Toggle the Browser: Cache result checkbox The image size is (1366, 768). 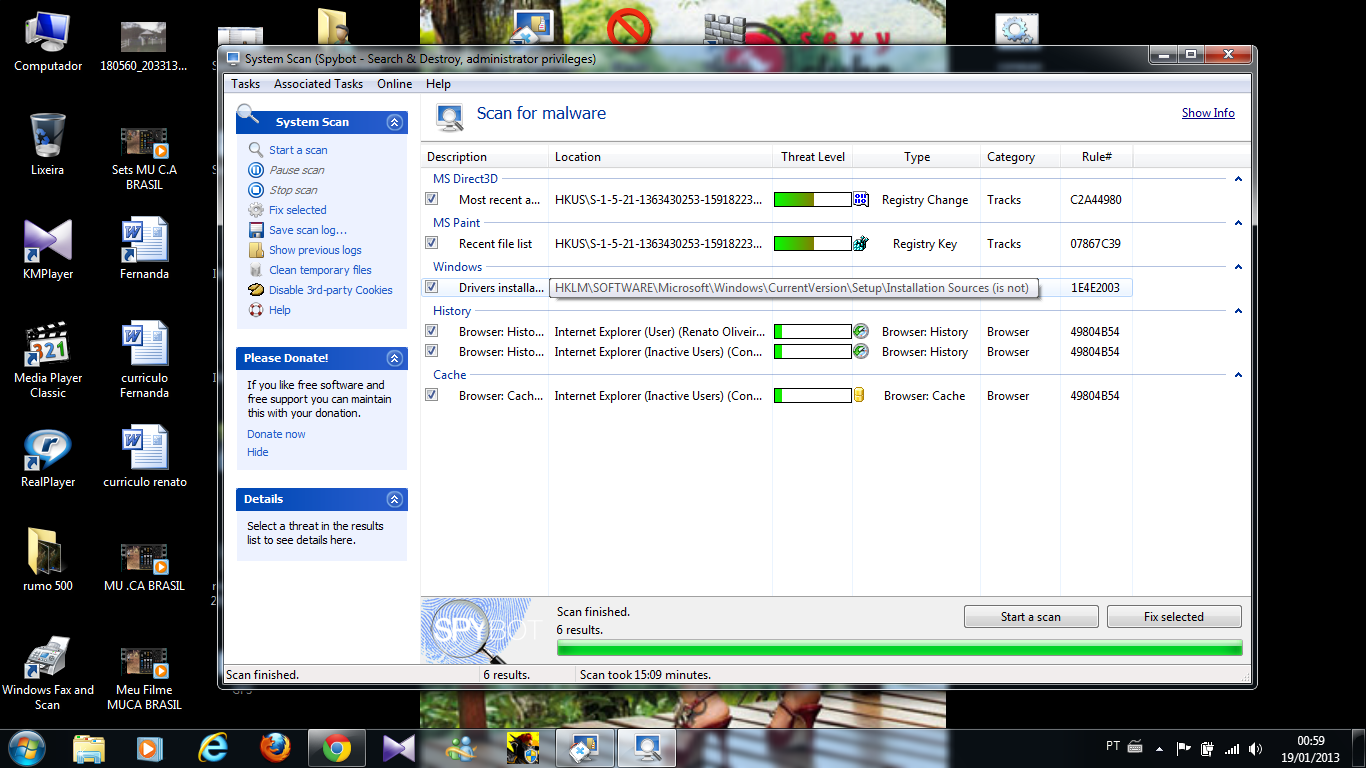(x=432, y=395)
